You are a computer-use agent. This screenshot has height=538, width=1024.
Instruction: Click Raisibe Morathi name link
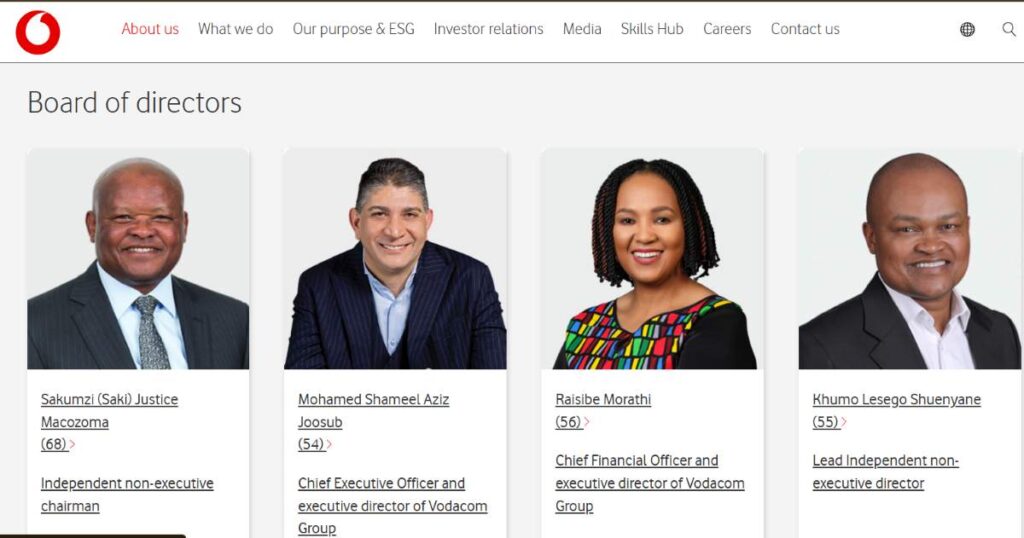(x=603, y=400)
